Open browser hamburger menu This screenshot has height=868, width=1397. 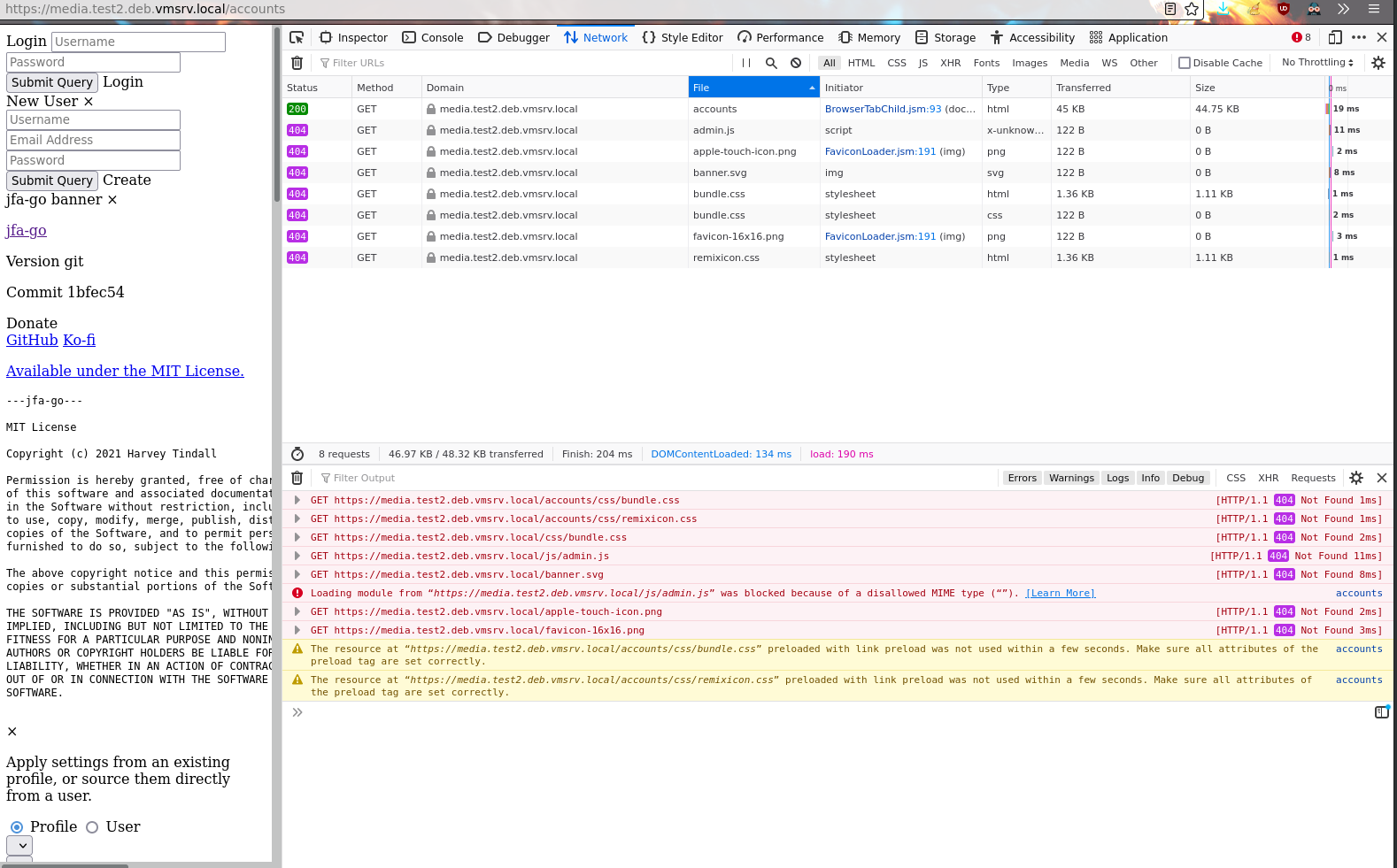click(x=1374, y=9)
